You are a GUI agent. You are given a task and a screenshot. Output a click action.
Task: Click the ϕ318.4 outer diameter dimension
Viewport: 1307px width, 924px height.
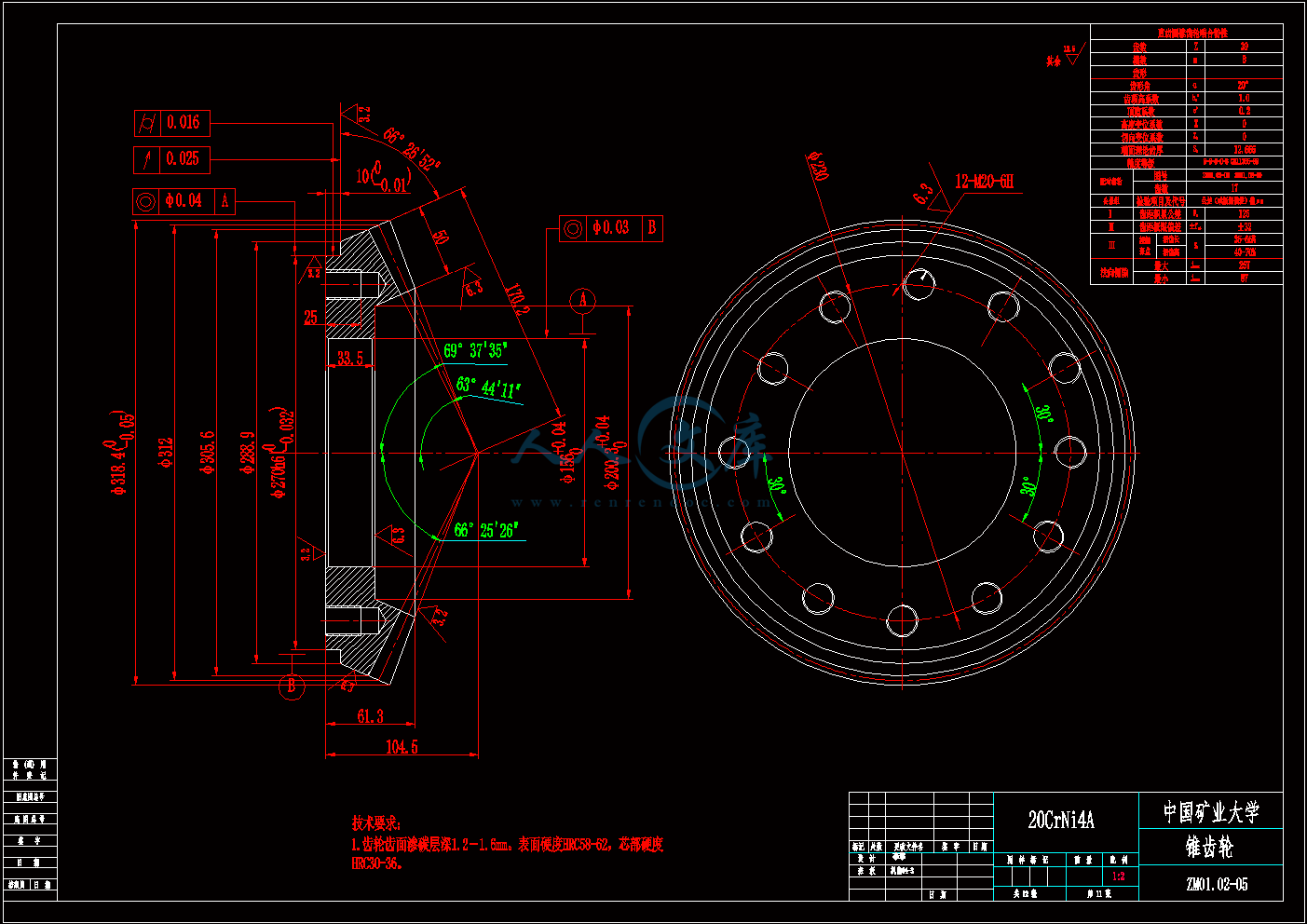click(121, 453)
